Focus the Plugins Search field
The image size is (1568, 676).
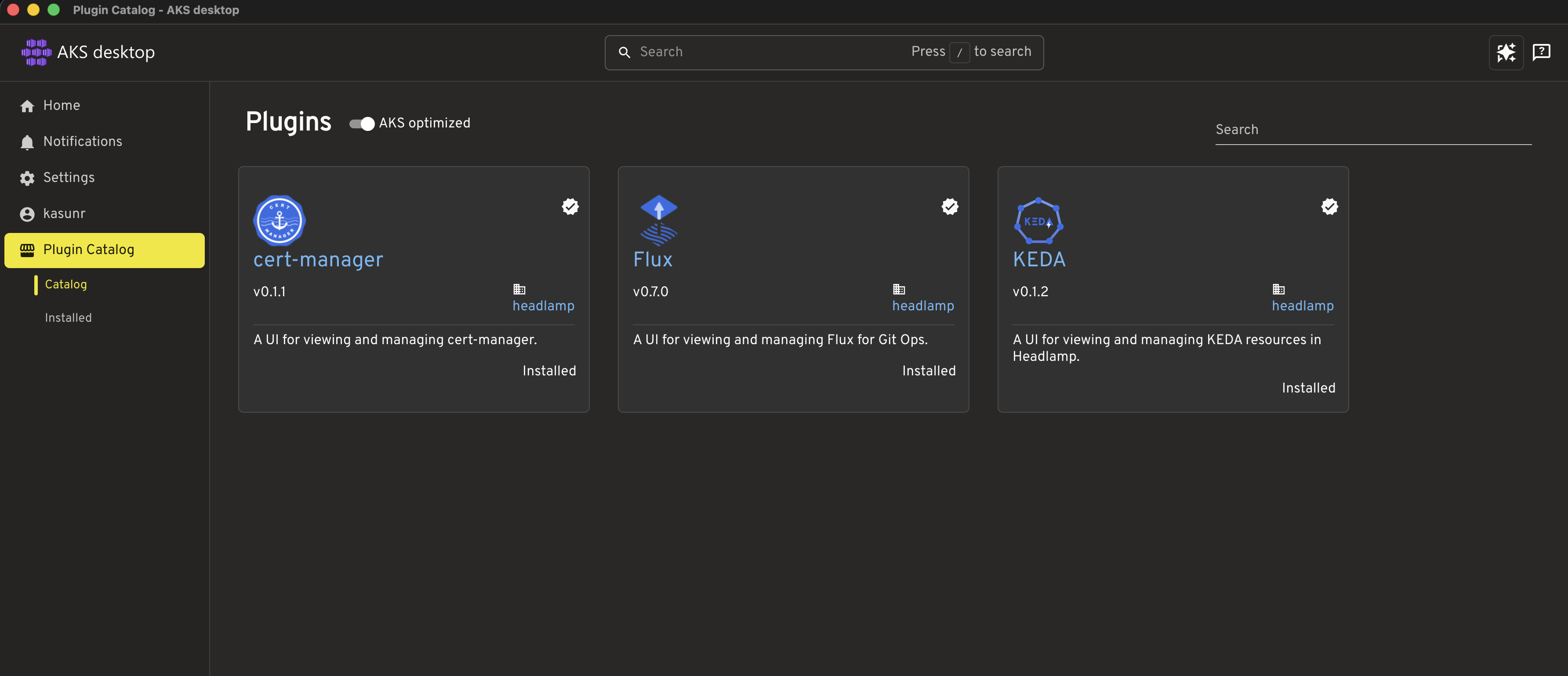pyautogui.click(x=1373, y=131)
